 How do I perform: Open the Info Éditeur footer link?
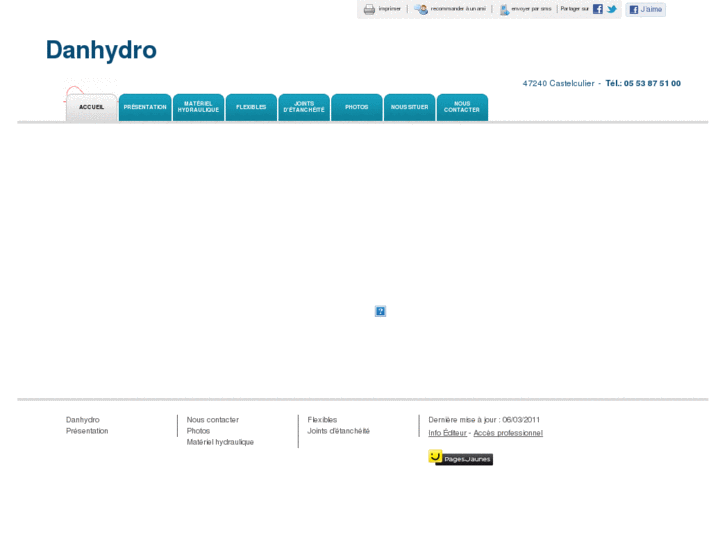[447, 433]
